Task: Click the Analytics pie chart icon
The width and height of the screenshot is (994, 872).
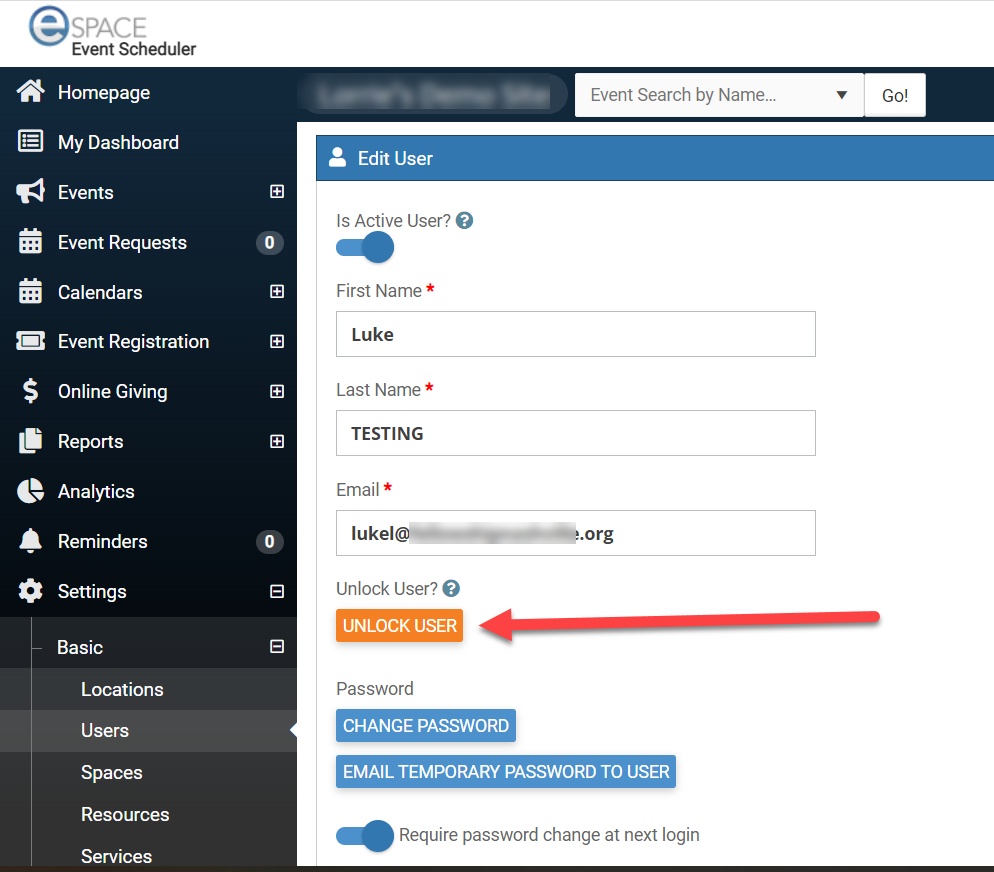Action: point(31,491)
